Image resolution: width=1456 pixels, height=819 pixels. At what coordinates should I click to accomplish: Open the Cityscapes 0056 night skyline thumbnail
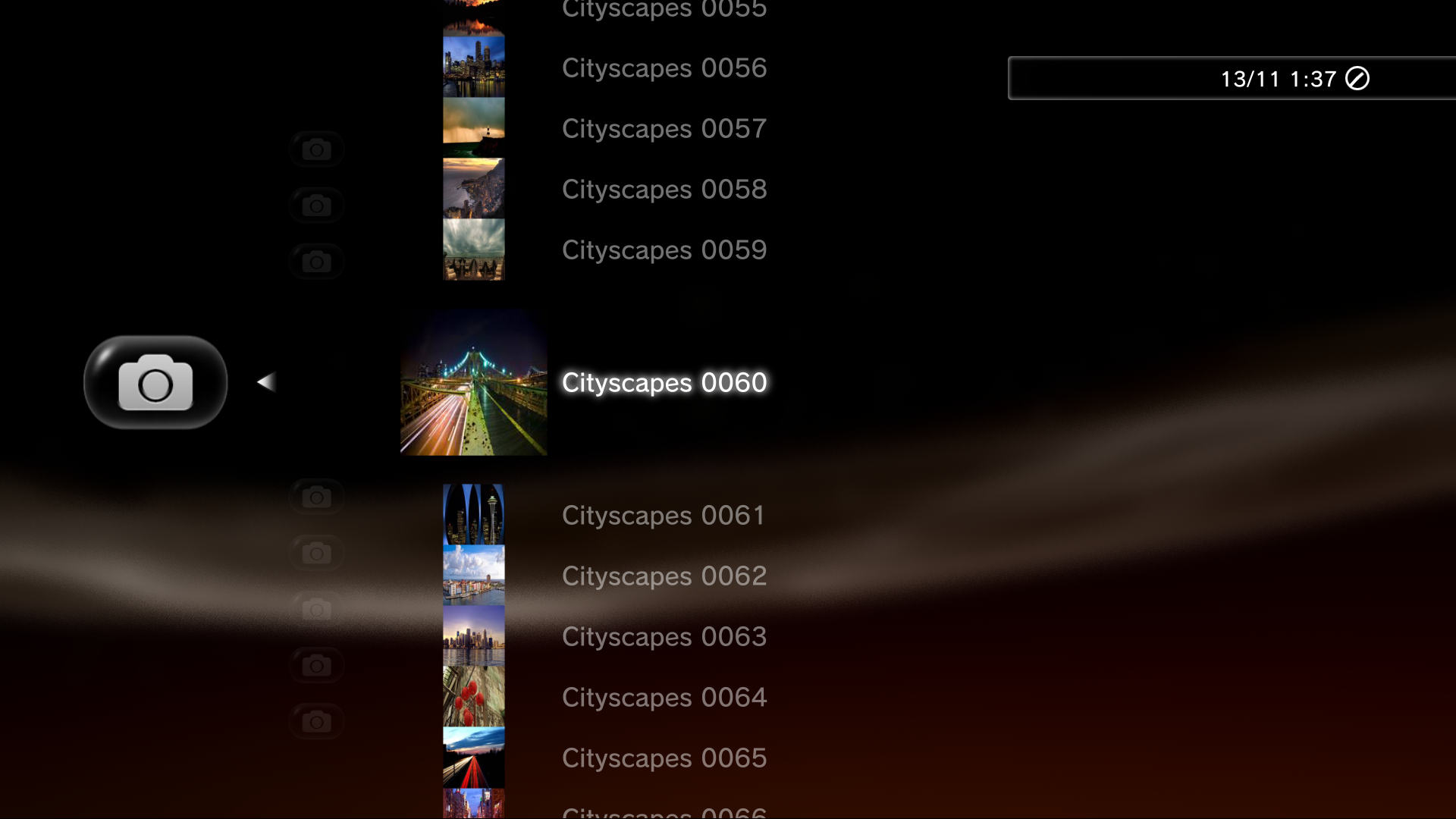pos(474,67)
